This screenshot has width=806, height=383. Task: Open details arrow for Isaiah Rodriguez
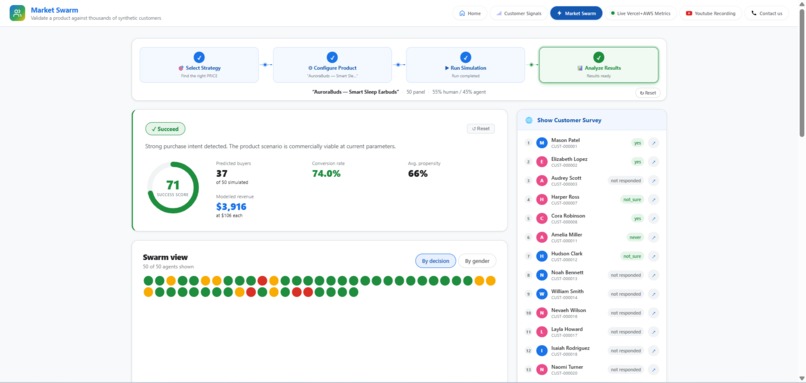pos(653,351)
